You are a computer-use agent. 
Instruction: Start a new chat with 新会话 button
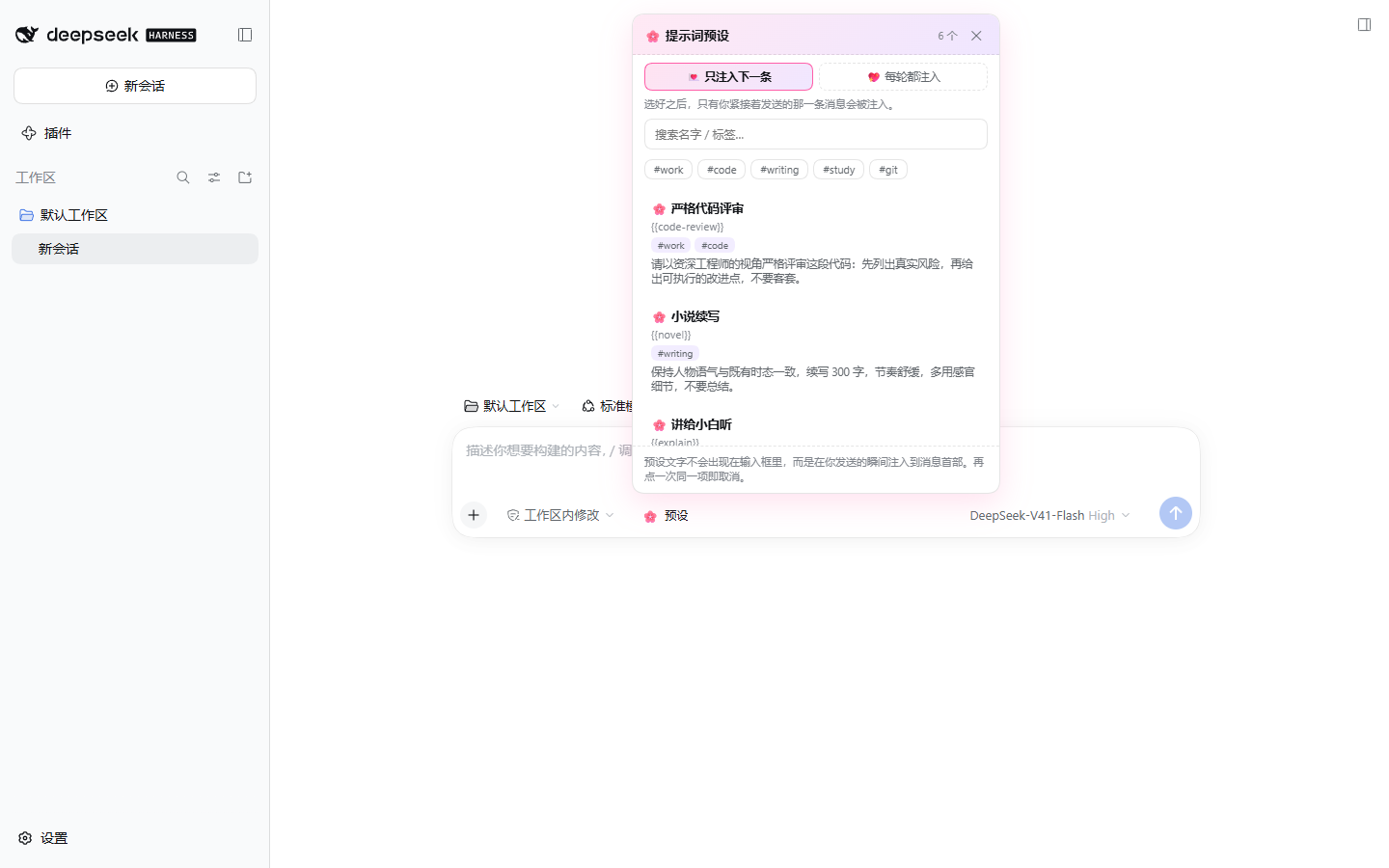pyautogui.click(x=135, y=86)
